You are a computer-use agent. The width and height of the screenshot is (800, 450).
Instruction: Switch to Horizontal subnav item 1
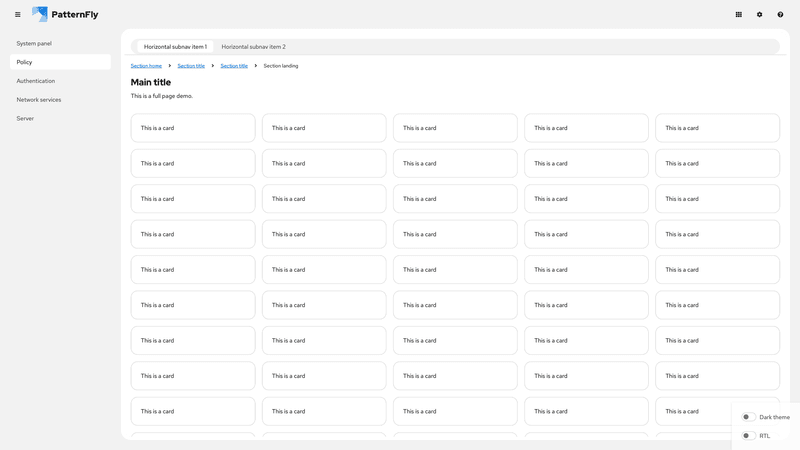coord(175,46)
